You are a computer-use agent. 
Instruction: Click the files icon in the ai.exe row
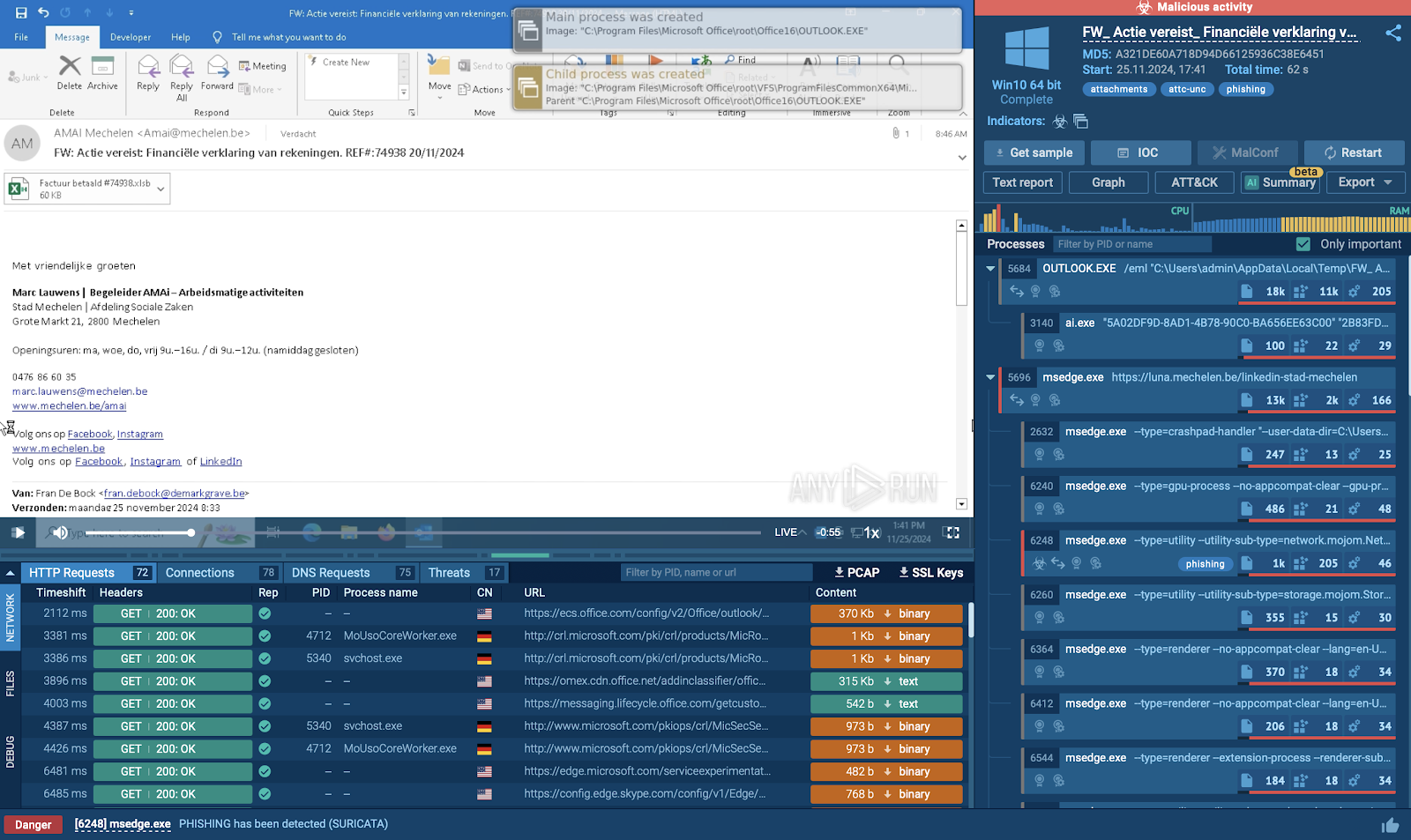tap(1247, 346)
